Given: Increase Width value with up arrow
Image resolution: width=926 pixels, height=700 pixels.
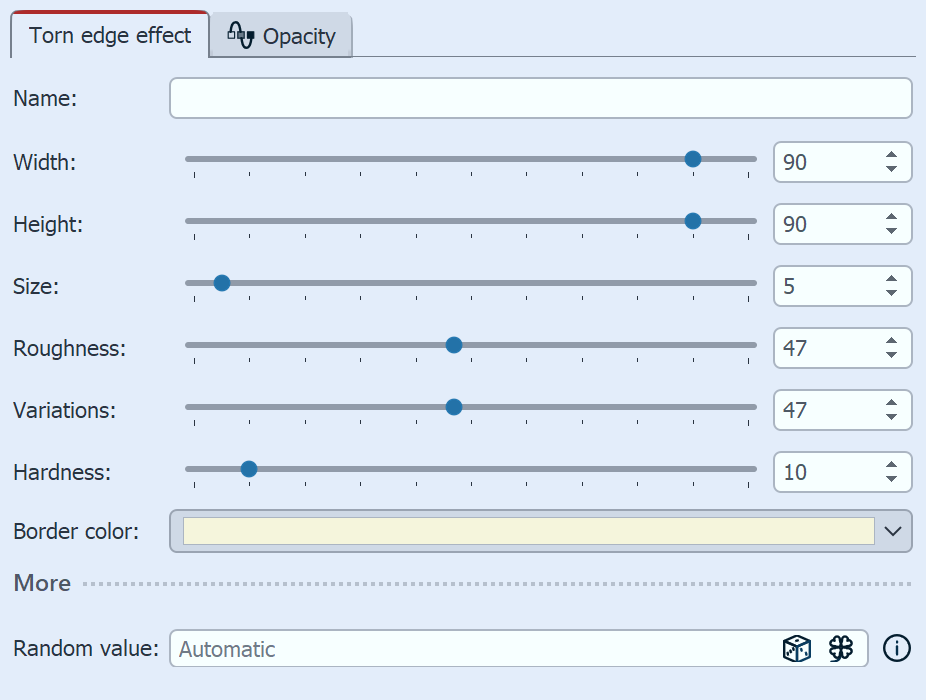Looking at the screenshot, I should (x=891, y=155).
